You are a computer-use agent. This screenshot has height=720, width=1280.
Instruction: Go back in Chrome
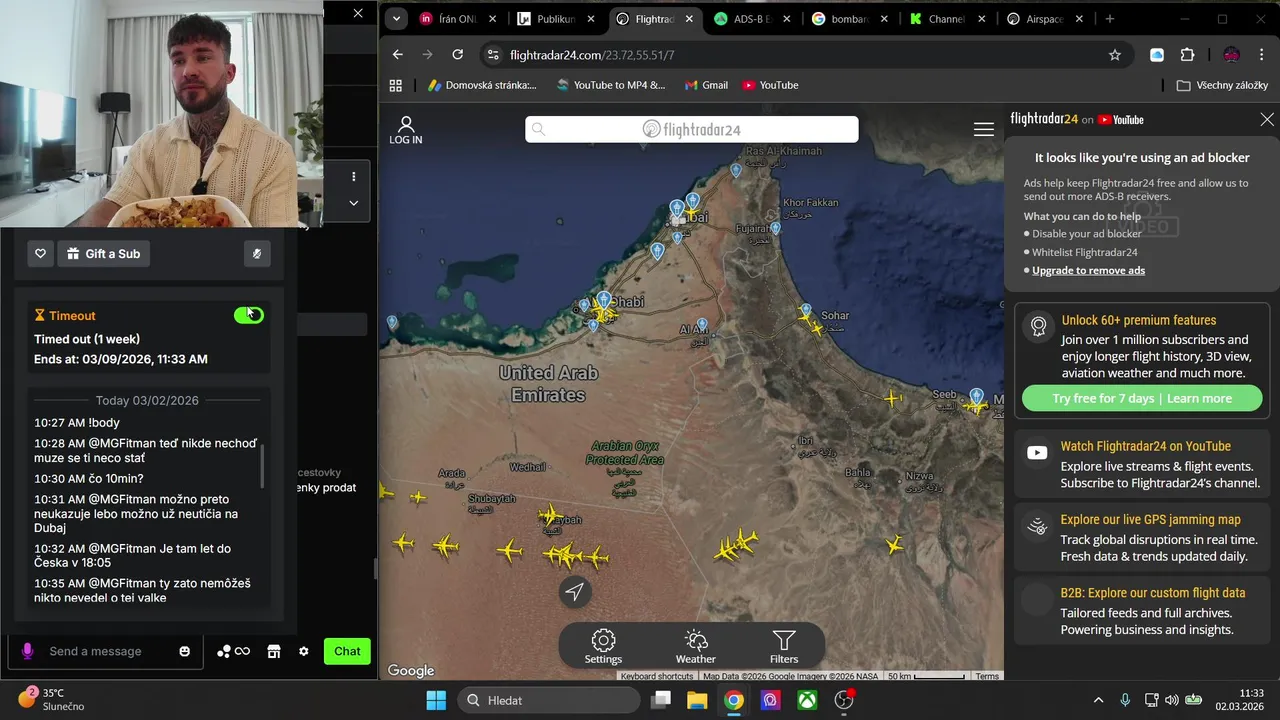(x=397, y=55)
